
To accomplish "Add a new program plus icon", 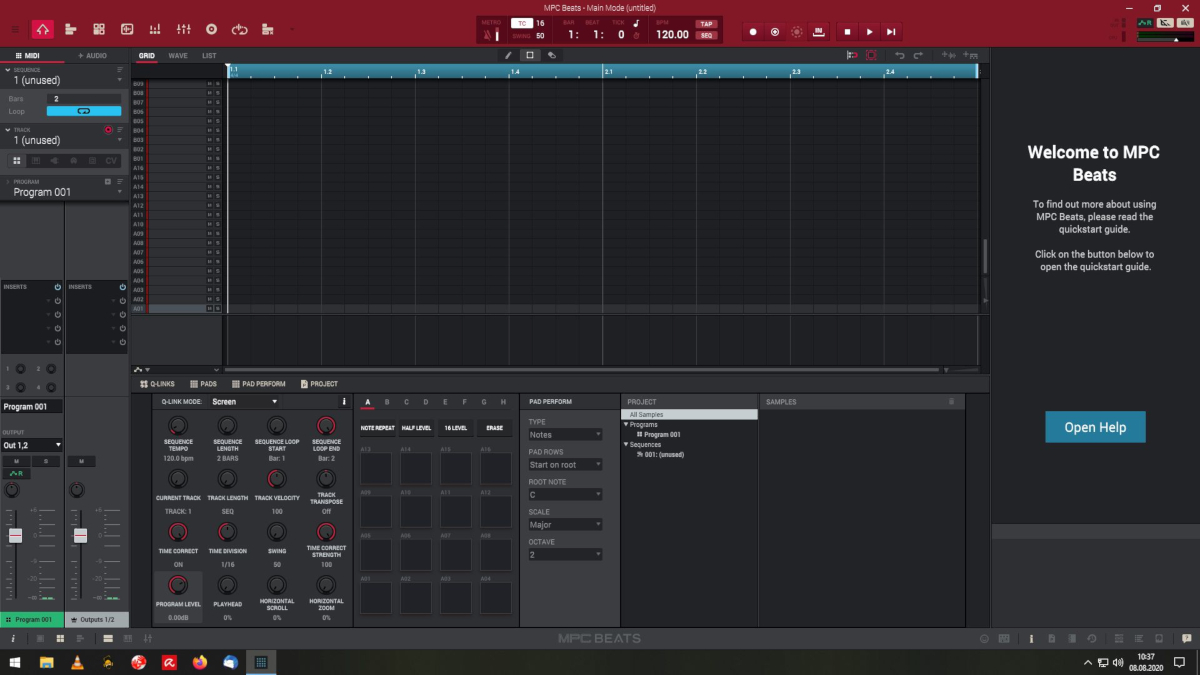I will click(107, 182).
